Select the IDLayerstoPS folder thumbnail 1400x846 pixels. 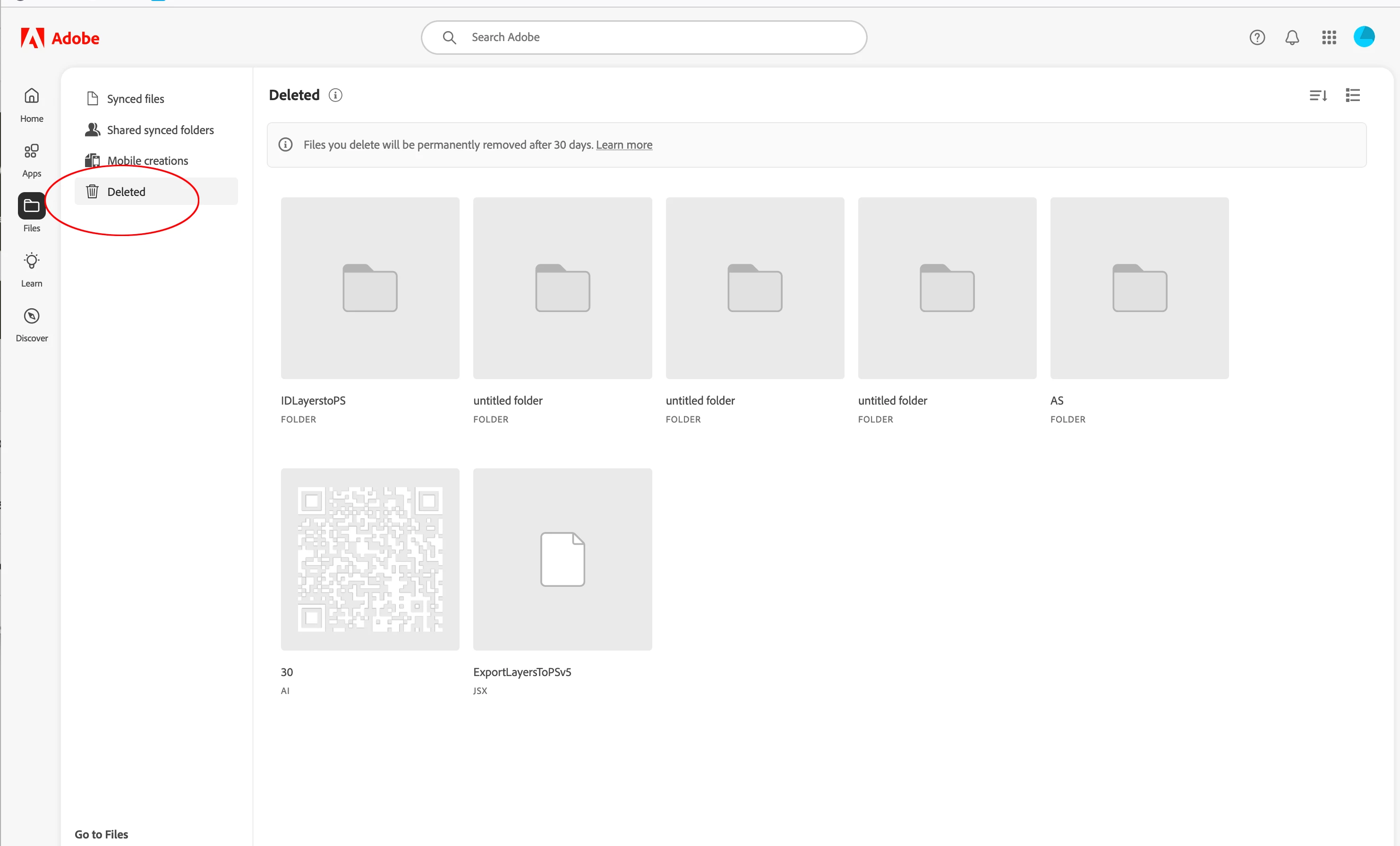coord(370,288)
